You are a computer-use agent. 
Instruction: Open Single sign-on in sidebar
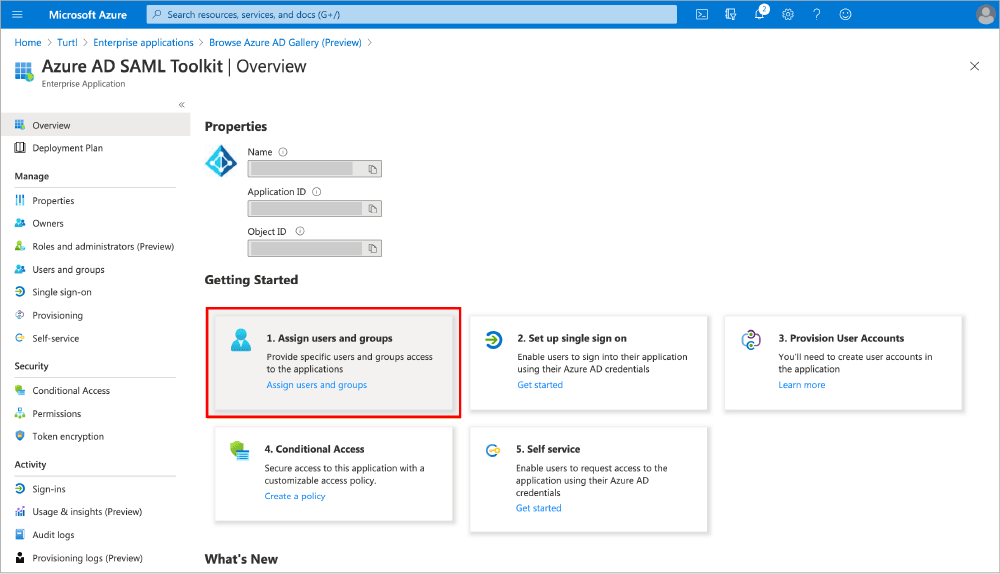point(61,292)
